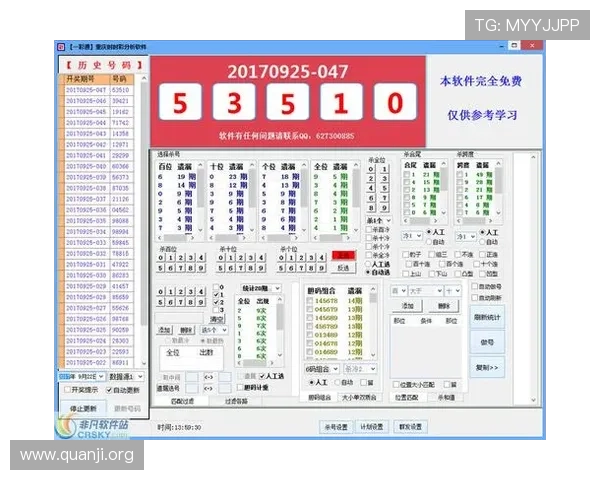
Task: Click the 停止更新 button
Action: (82, 408)
